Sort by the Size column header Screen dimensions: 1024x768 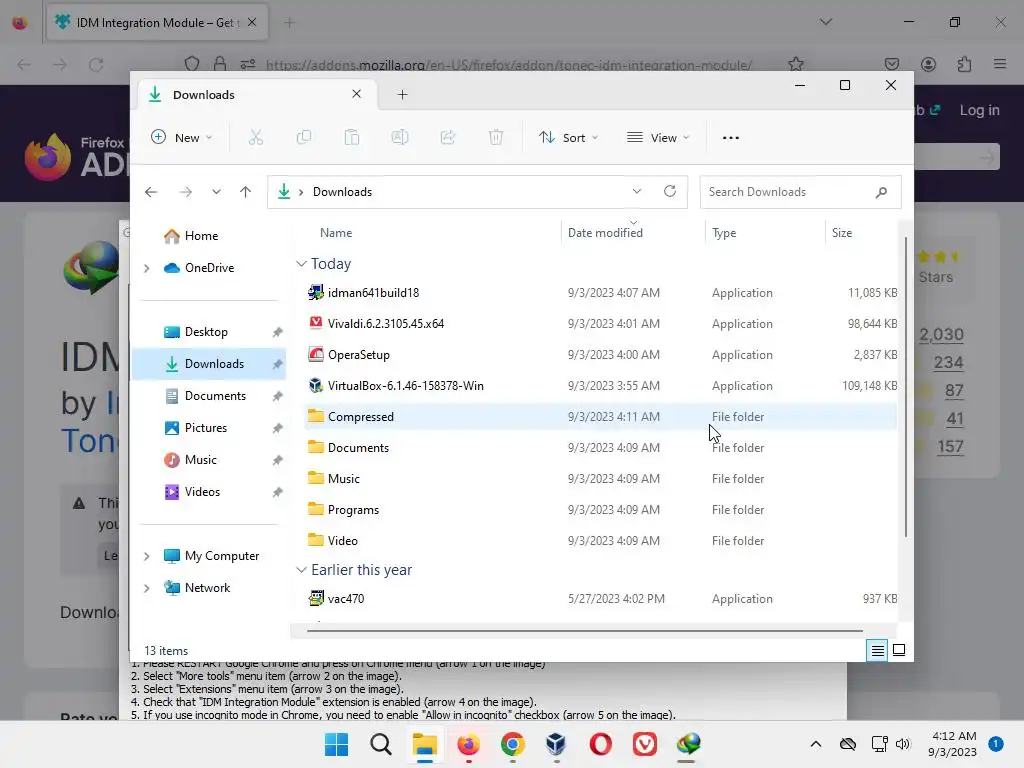pos(842,233)
